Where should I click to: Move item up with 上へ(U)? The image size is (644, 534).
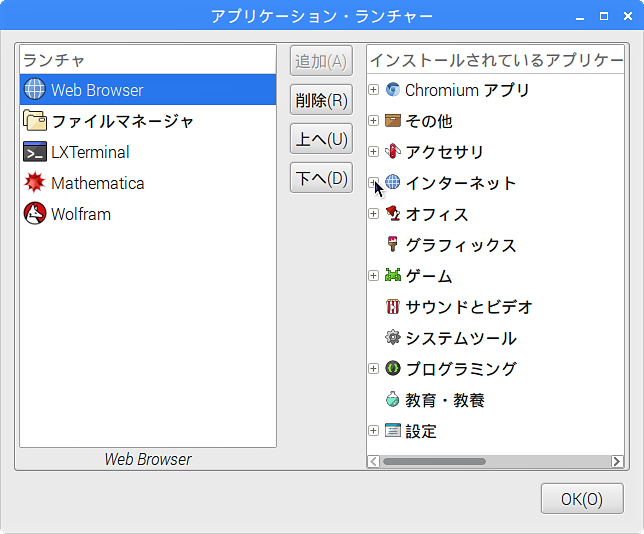[321, 139]
